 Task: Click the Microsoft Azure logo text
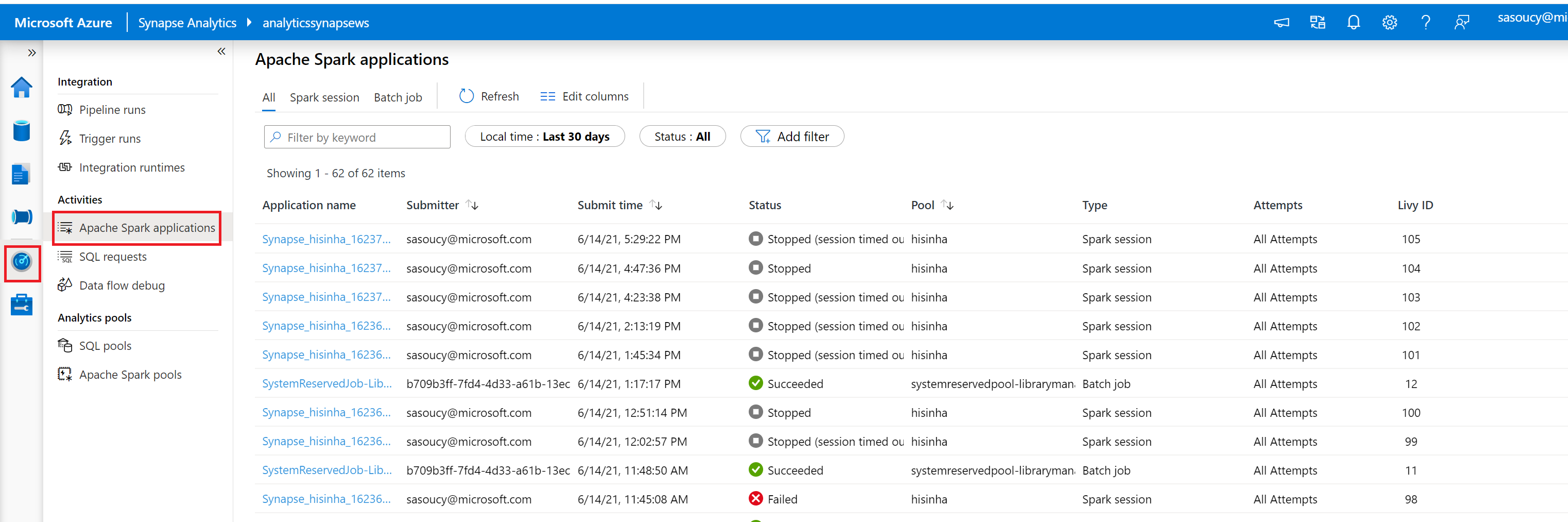63,23
